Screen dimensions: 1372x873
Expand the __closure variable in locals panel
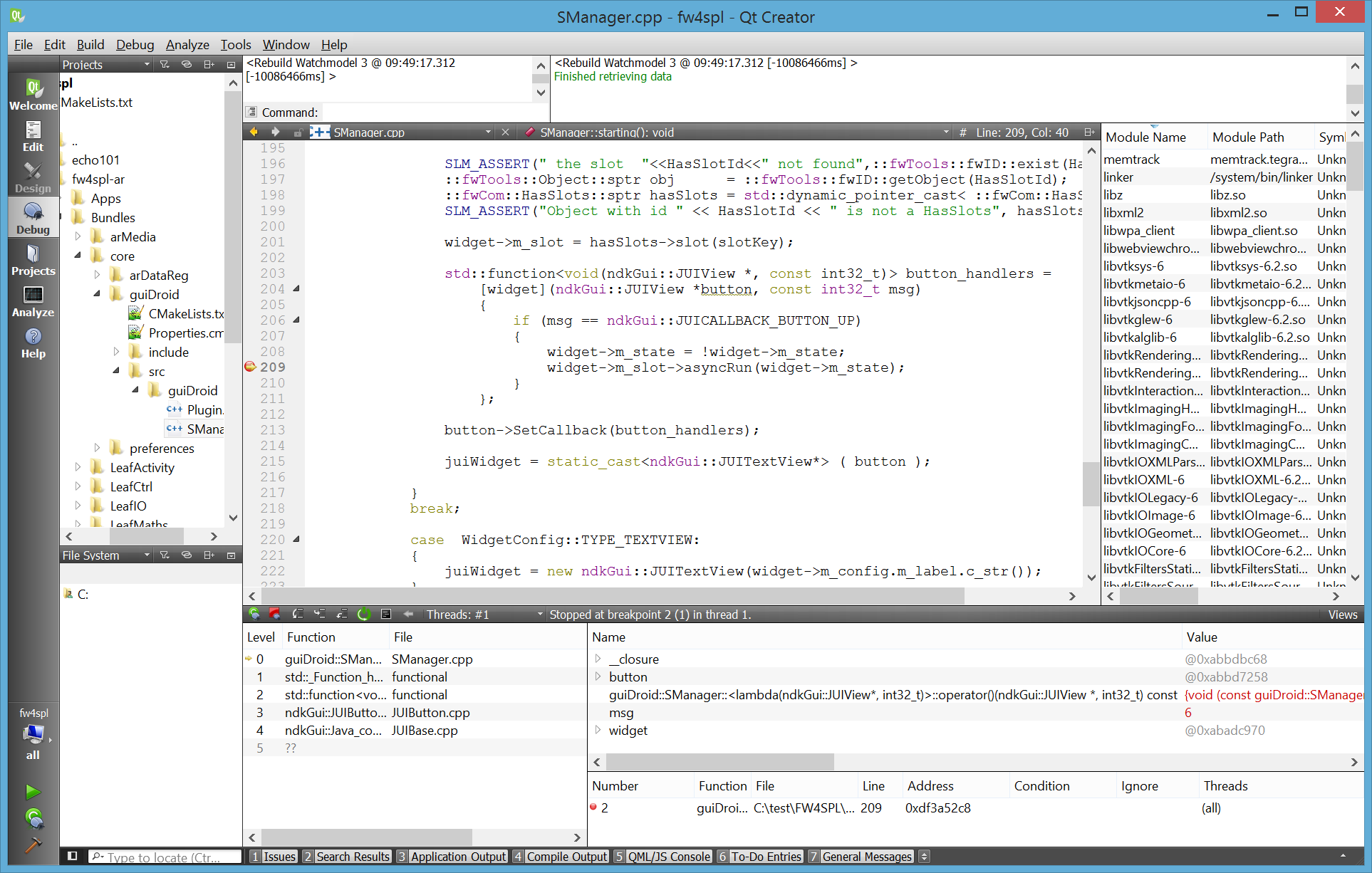pos(598,658)
